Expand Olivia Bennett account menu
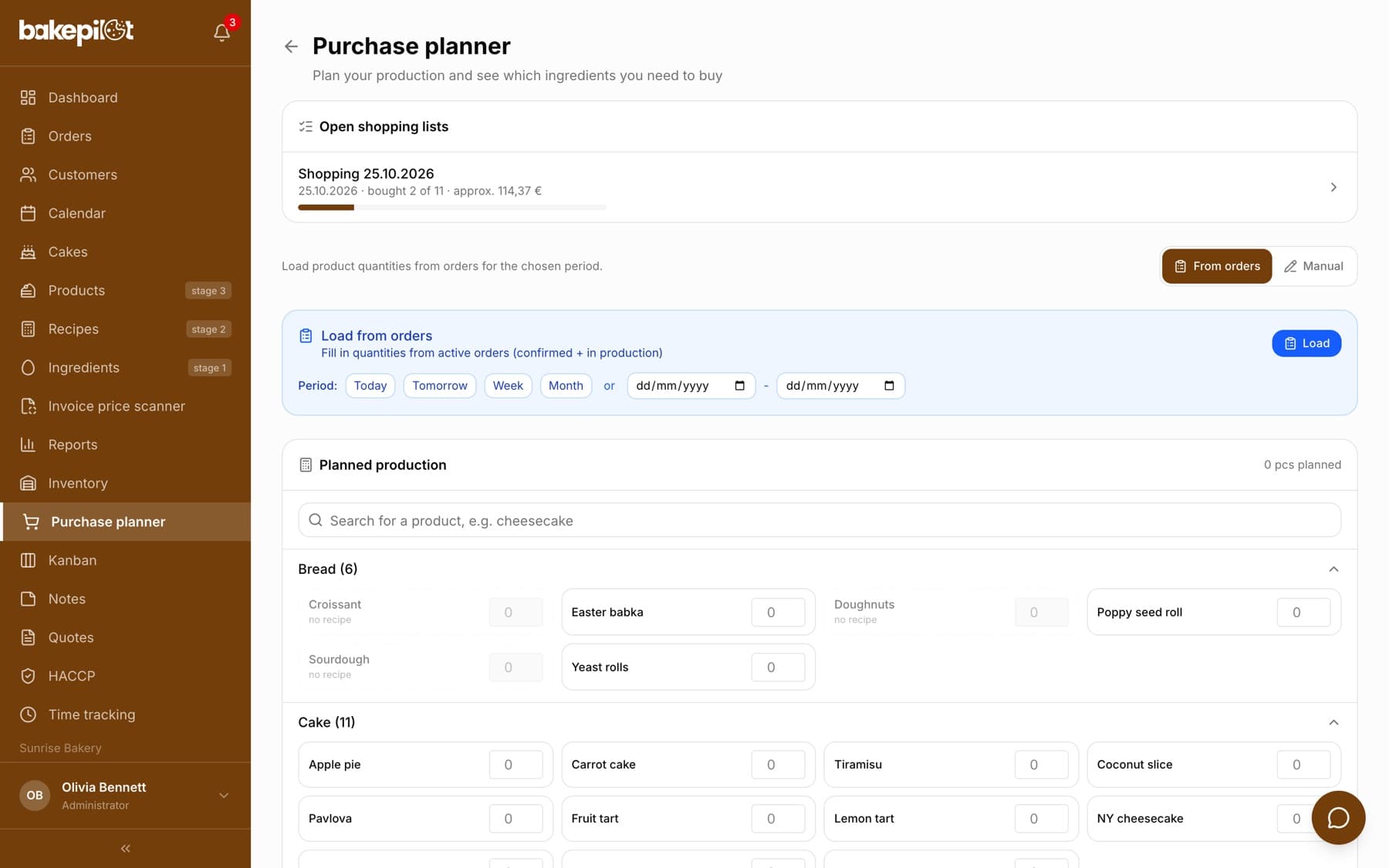The width and height of the screenshot is (1389, 868). point(224,795)
